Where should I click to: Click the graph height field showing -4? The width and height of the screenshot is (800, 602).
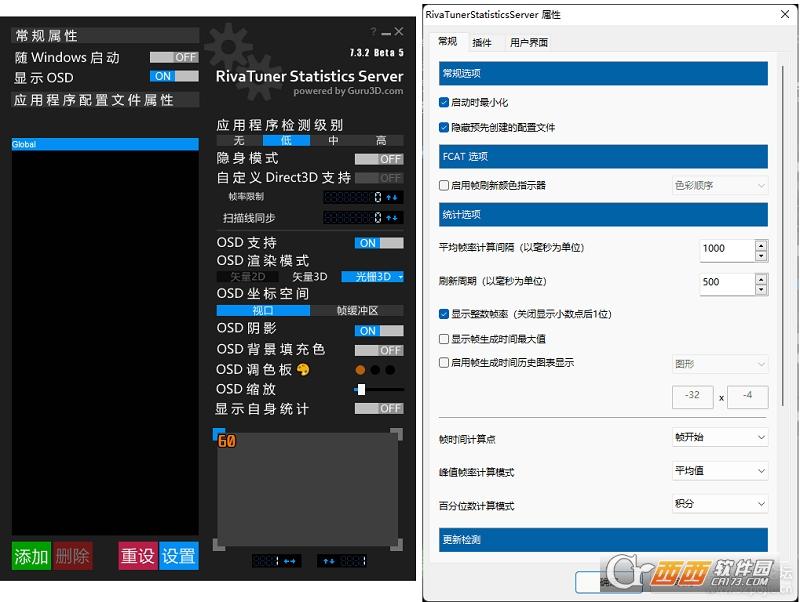coord(747,396)
